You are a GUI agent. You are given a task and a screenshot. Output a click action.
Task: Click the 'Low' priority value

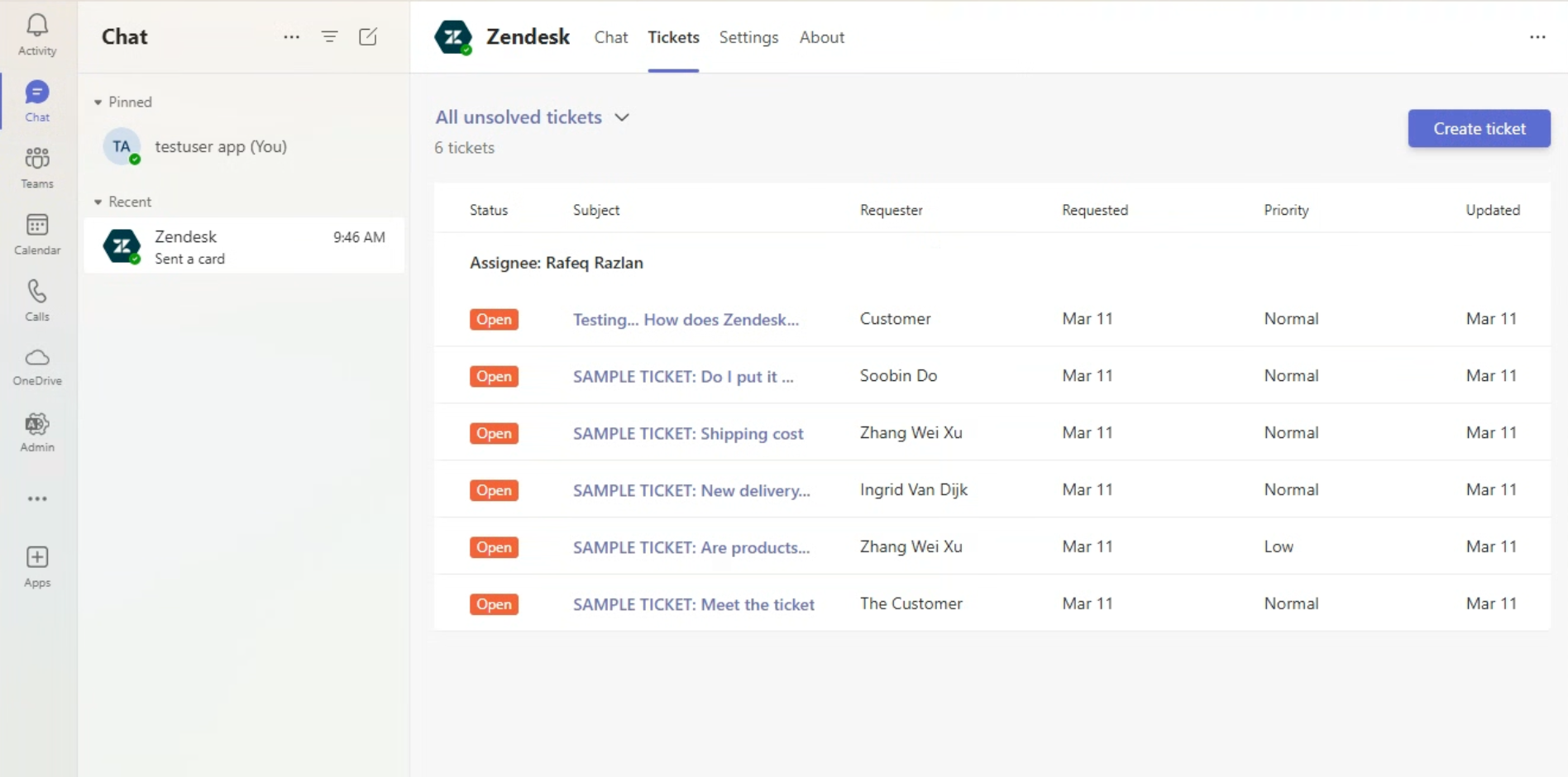[x=1279, y=546]
